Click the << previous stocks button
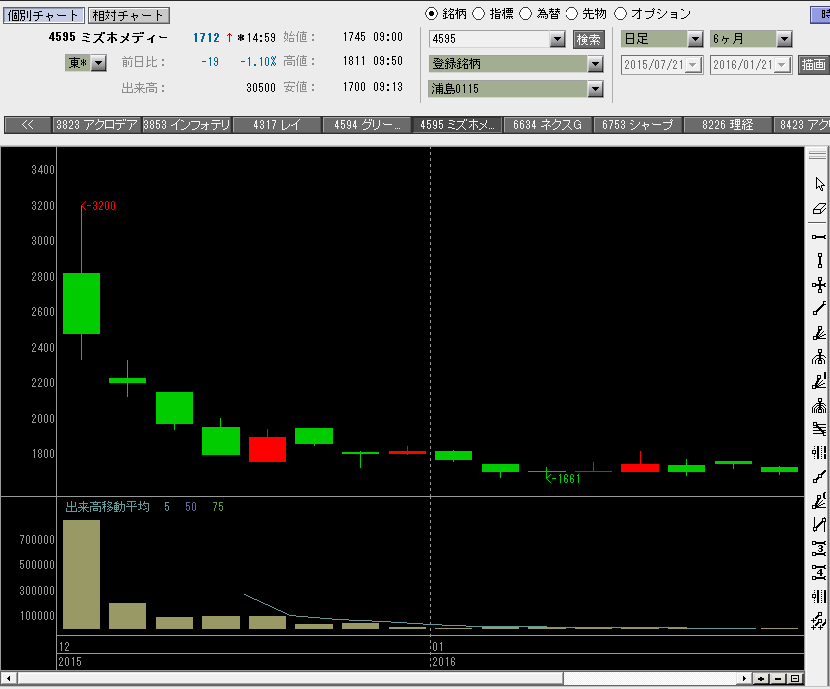 [28, 125]
